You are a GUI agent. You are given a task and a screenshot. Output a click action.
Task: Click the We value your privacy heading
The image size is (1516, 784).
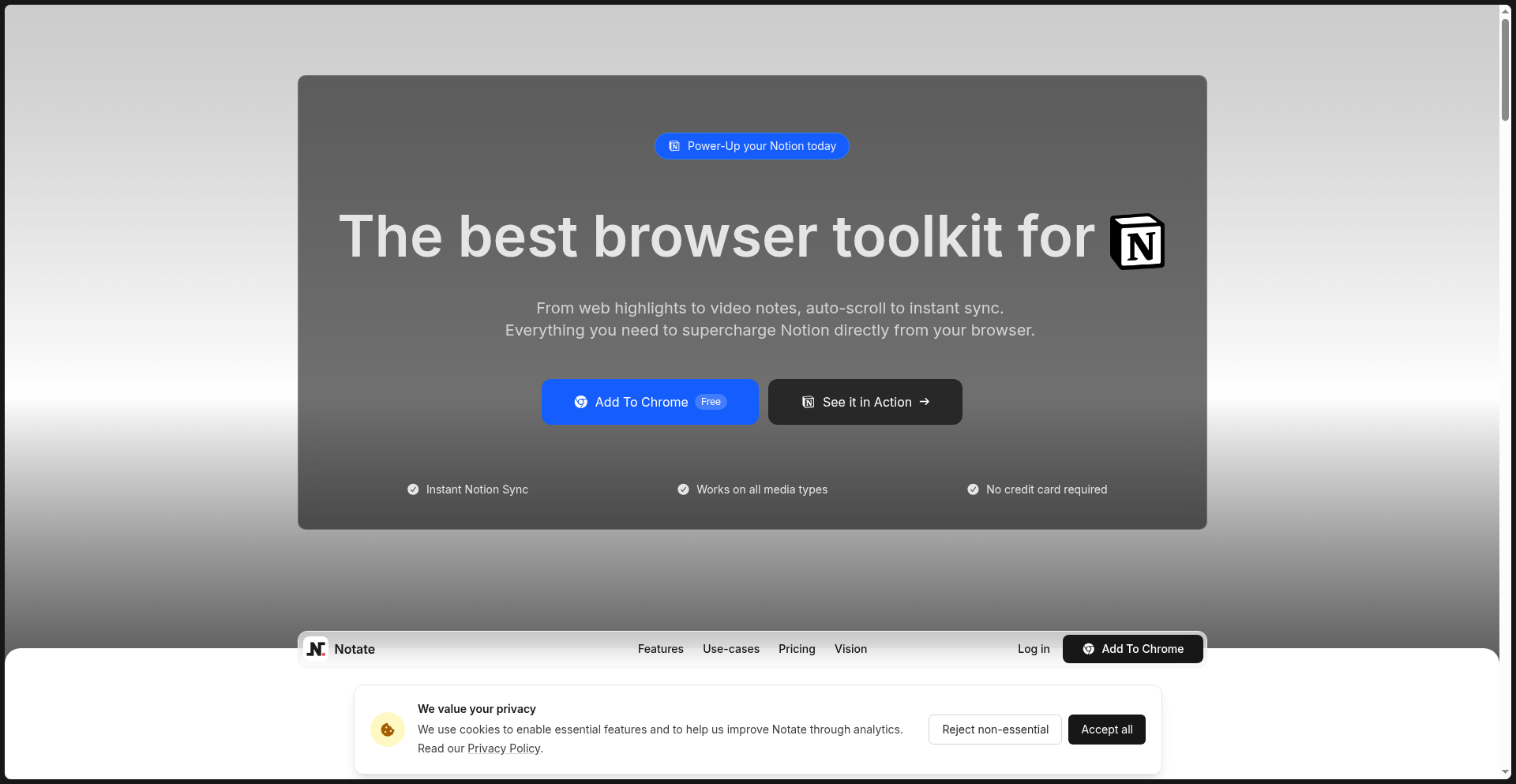click(x=477, y=709)
